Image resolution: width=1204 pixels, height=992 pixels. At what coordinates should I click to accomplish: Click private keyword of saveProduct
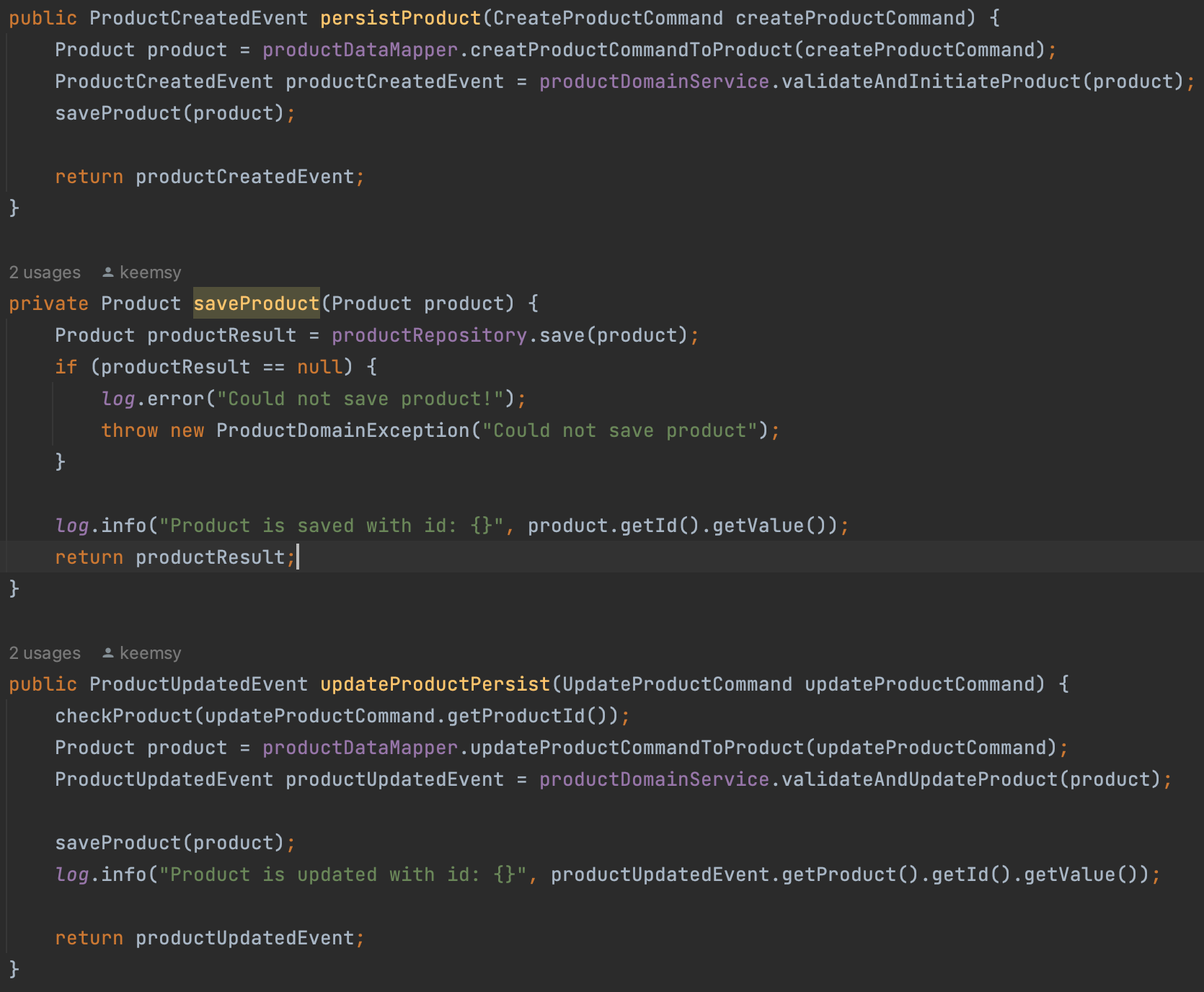tap(49, 304)
